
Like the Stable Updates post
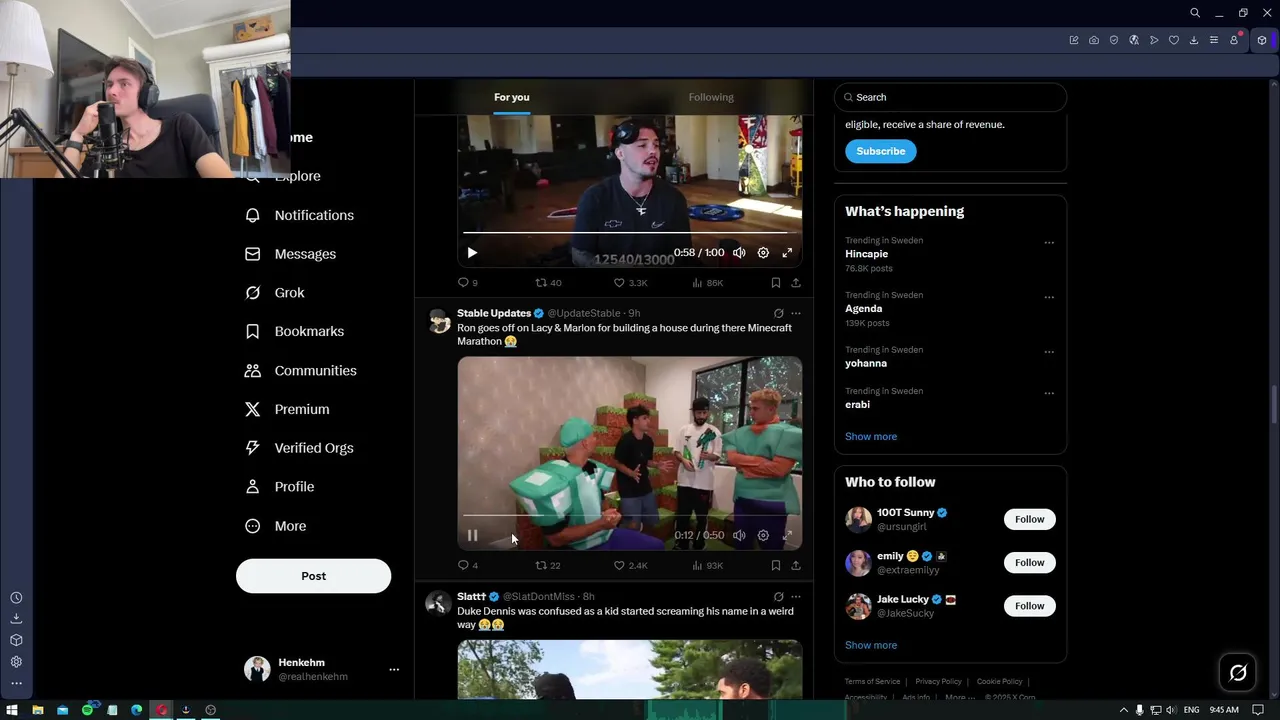point(630,565)
